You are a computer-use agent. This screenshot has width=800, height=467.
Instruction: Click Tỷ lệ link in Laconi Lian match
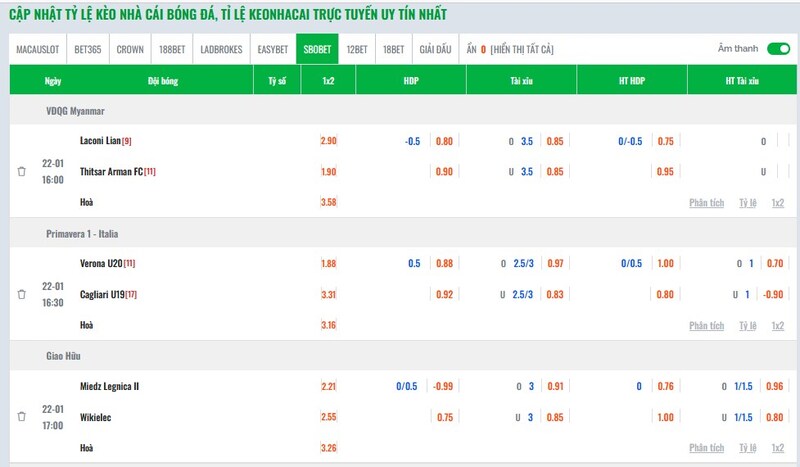tap(747, 203)
